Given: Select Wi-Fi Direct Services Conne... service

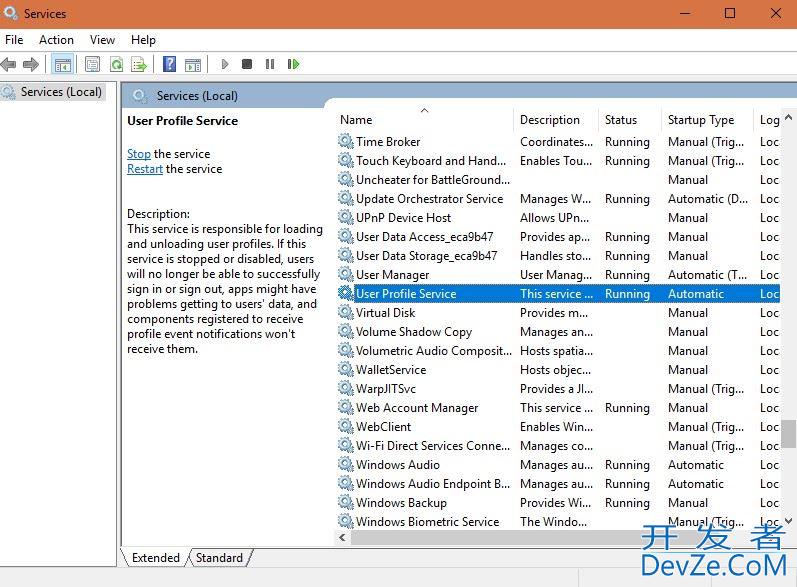Looking at the screenshot, I should 558,446.
